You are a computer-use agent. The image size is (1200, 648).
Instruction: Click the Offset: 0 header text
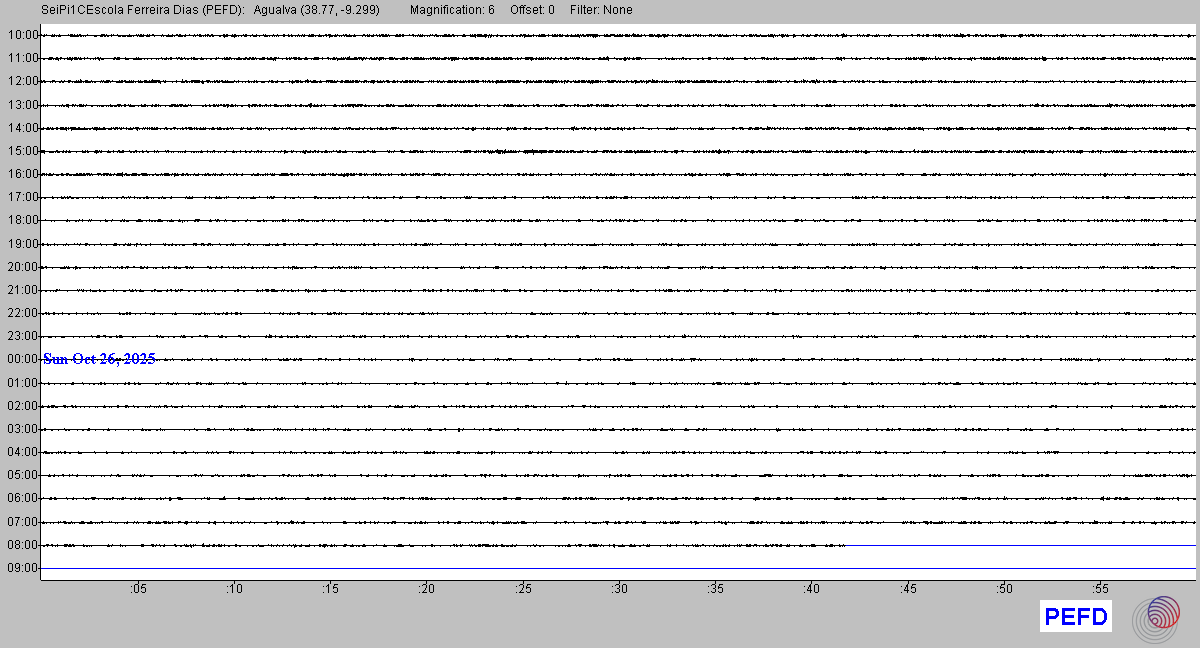tap(532, 10)
